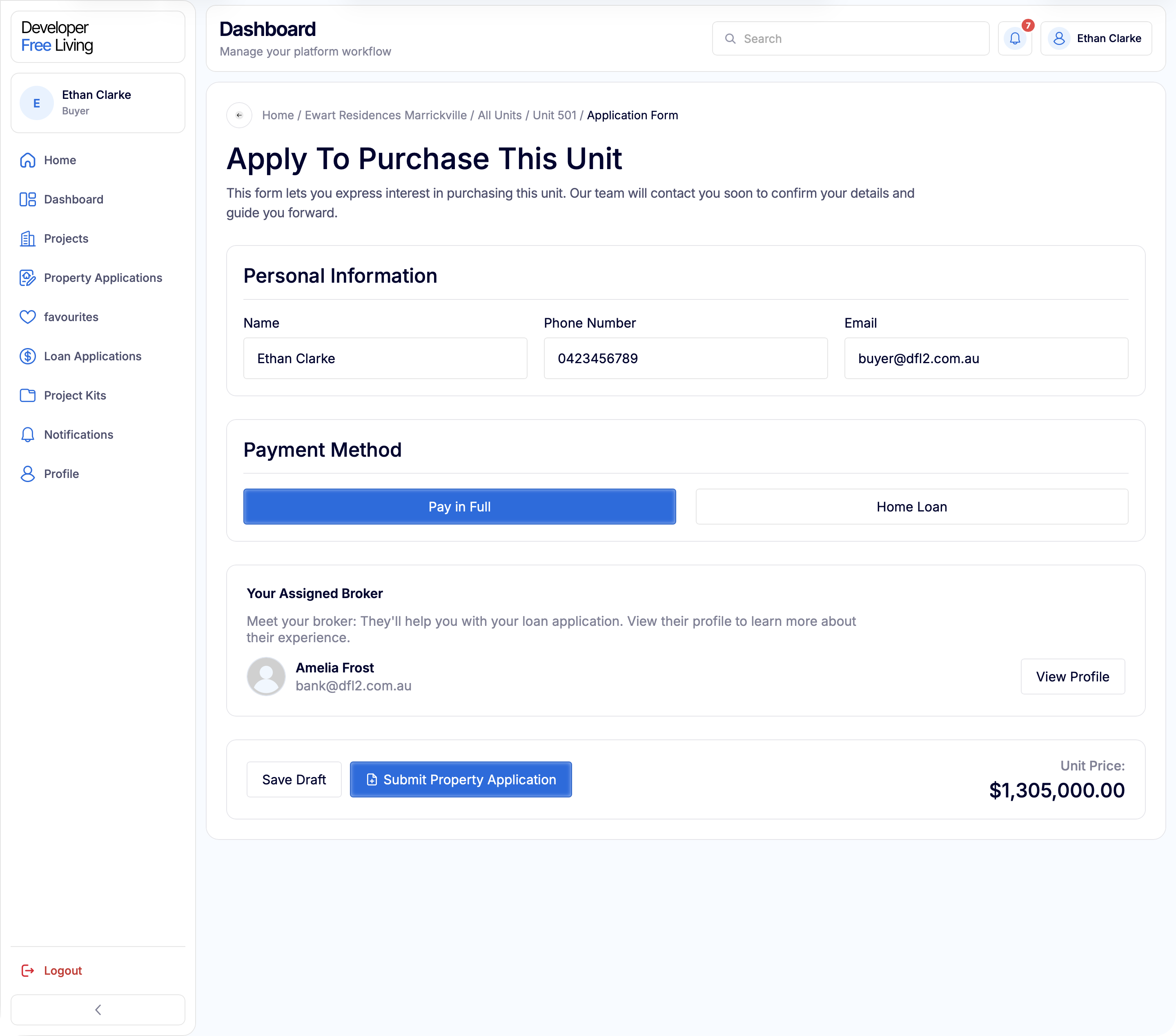Open the Dashboard menu item
The width and height of the screenshot is (1176, 1036).
pyautogui.click(x=98, y=199)
